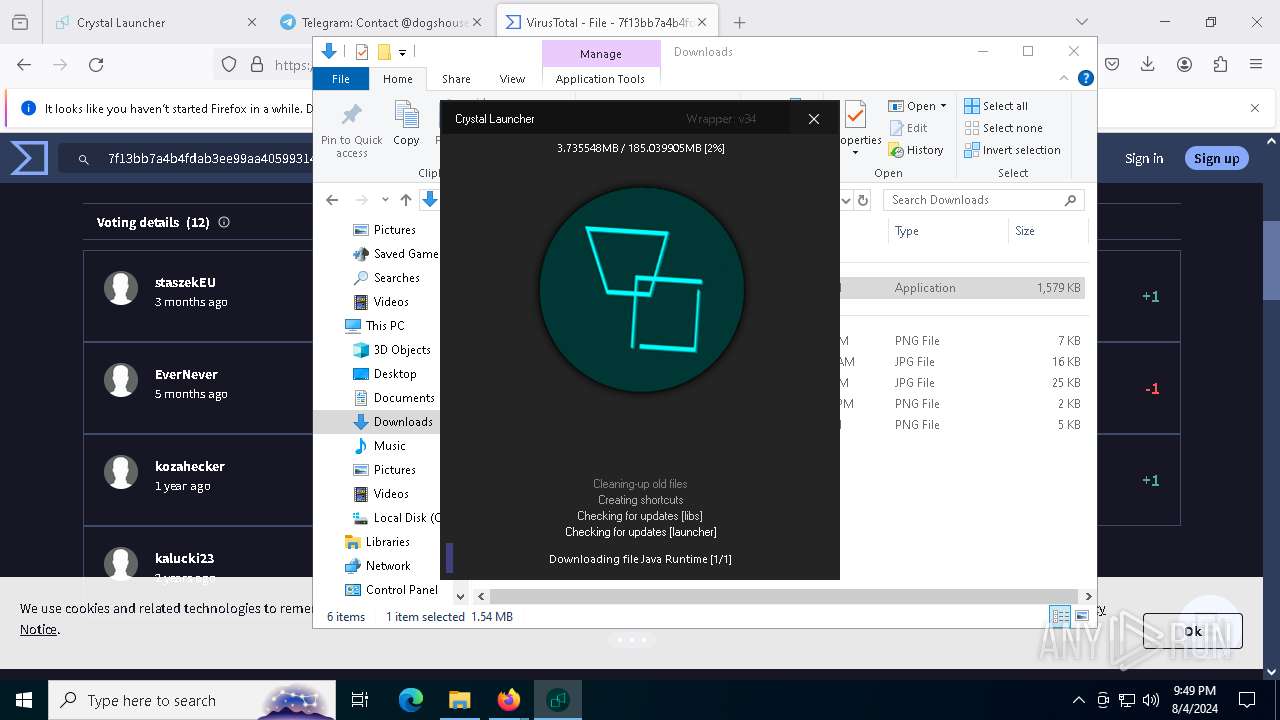Click Select none in Explorer ribbon
The height and width of the screenshot is (720, 1280).
[1003, 128]
